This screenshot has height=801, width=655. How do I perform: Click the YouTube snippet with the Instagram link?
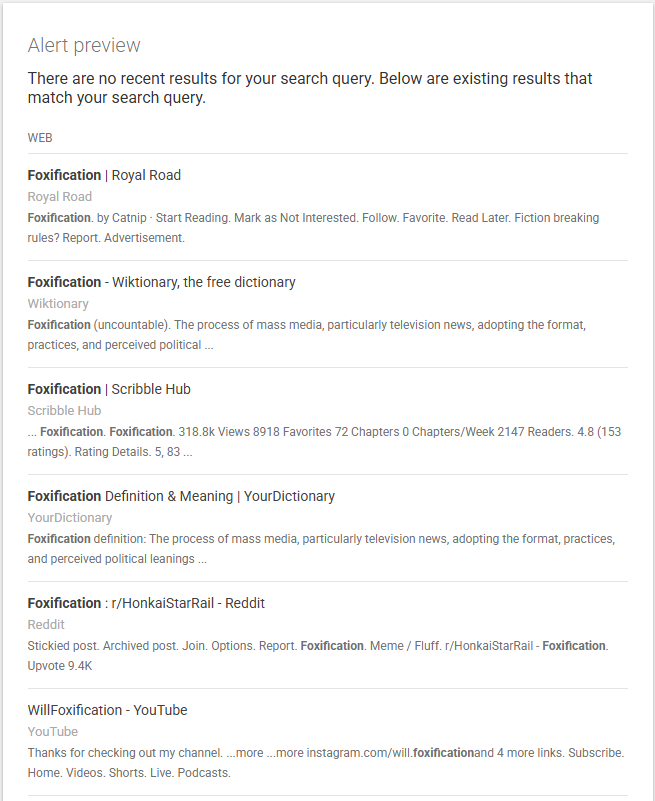pyautogui.click(x=325, y=762)
